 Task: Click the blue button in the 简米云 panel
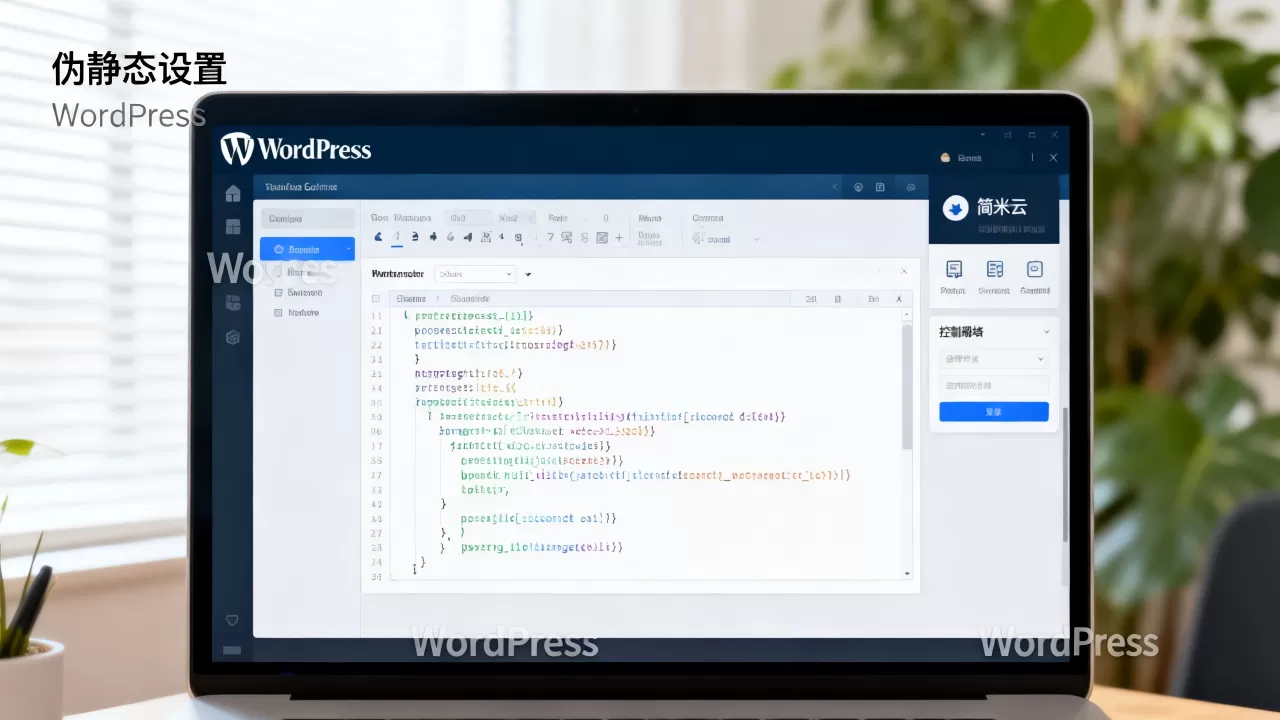coord(994,412)
